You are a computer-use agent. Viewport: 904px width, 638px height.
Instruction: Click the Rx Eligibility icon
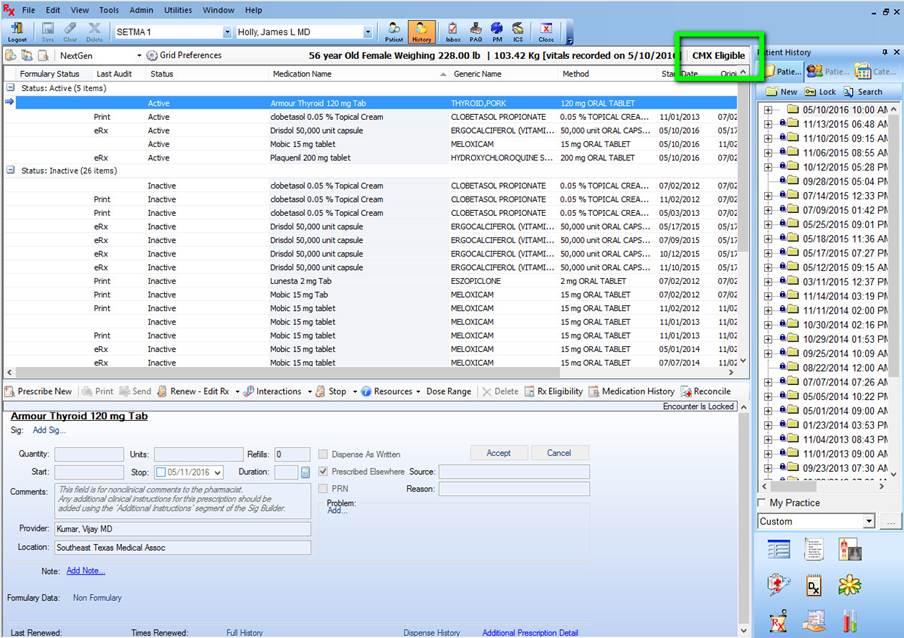click(x=529, y=391)
